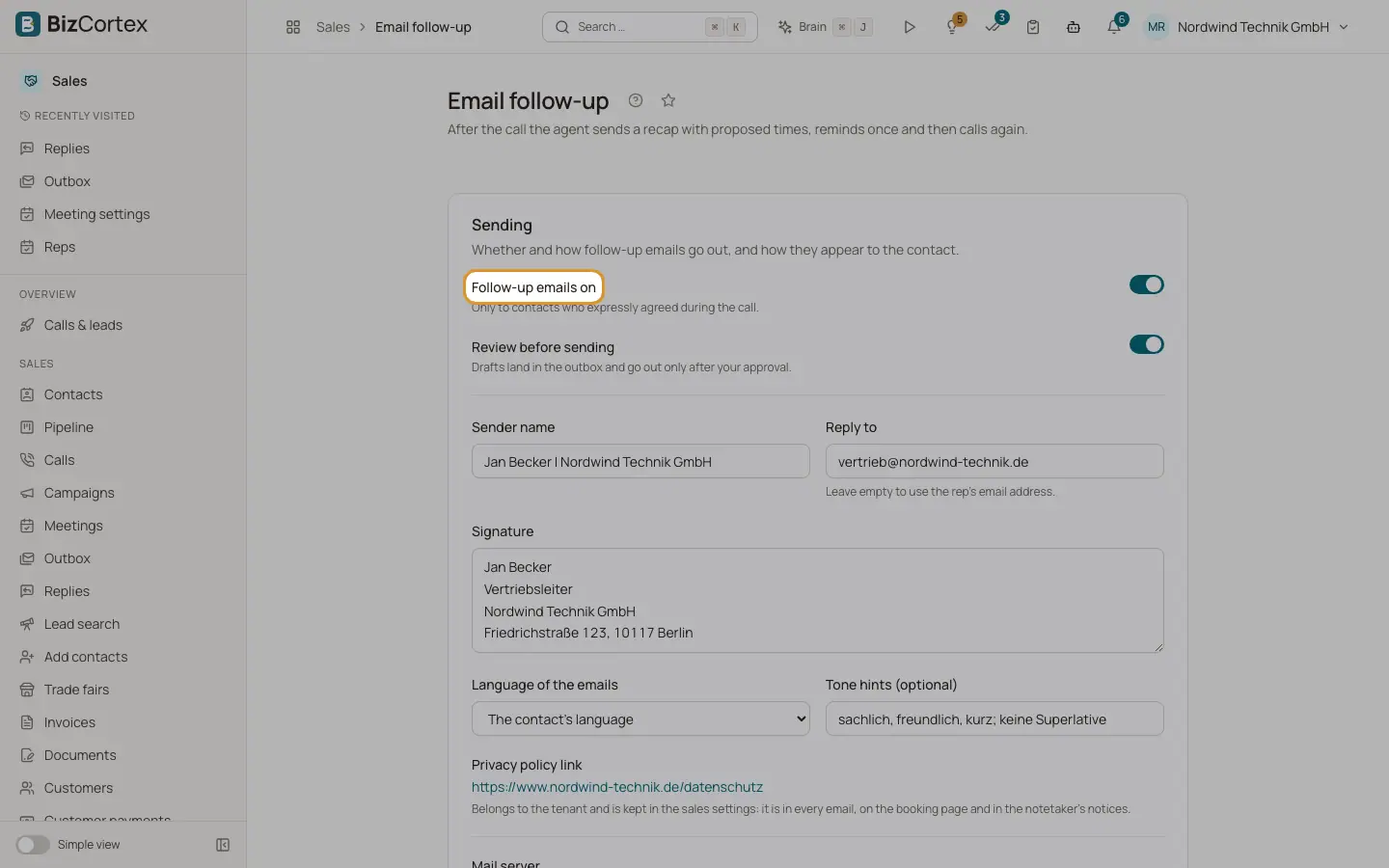This screenshot has width=1389, height=868.
Task: Toggle Review before sending switch
Action: pos(1147,344)
